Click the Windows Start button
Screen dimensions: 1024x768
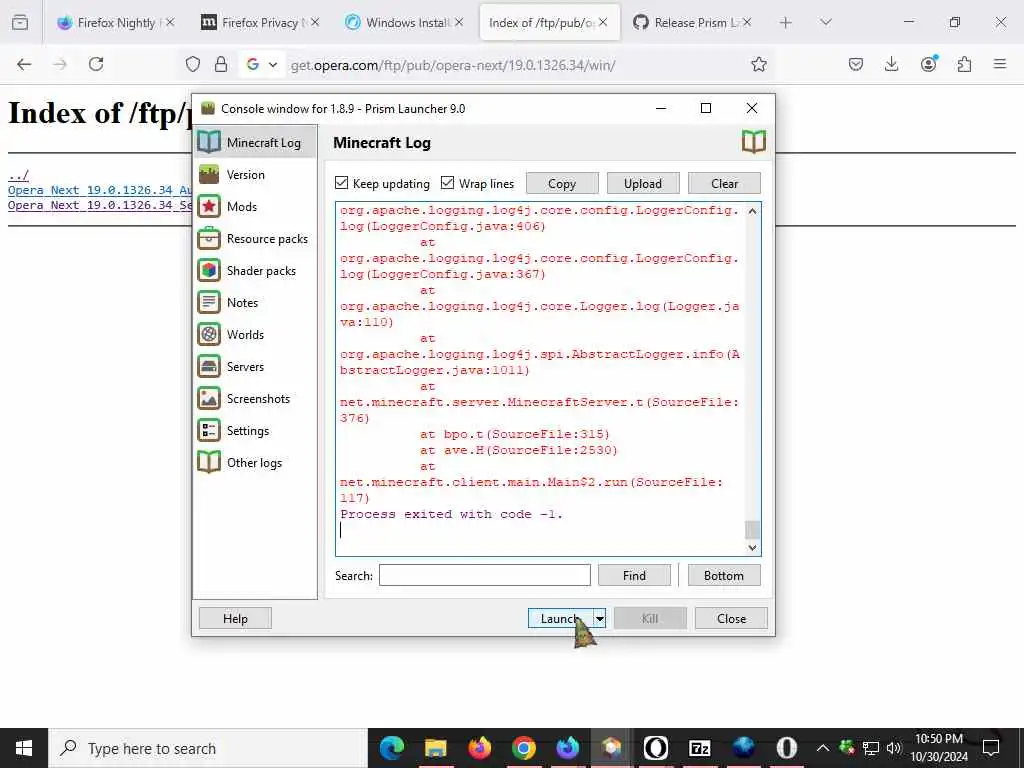[x=24, y=748]
